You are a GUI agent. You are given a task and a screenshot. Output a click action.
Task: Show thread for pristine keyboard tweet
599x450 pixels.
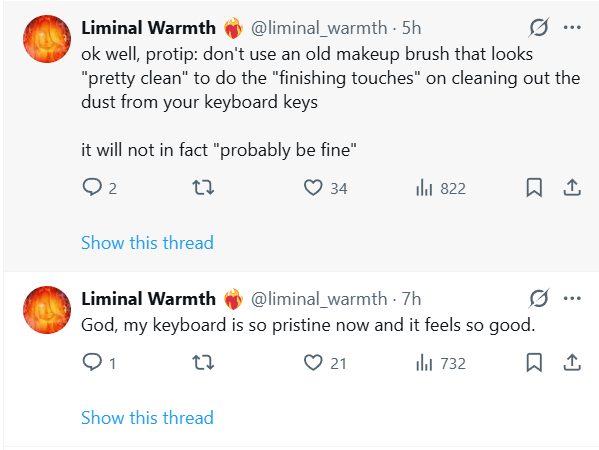(x=147, y=418)
